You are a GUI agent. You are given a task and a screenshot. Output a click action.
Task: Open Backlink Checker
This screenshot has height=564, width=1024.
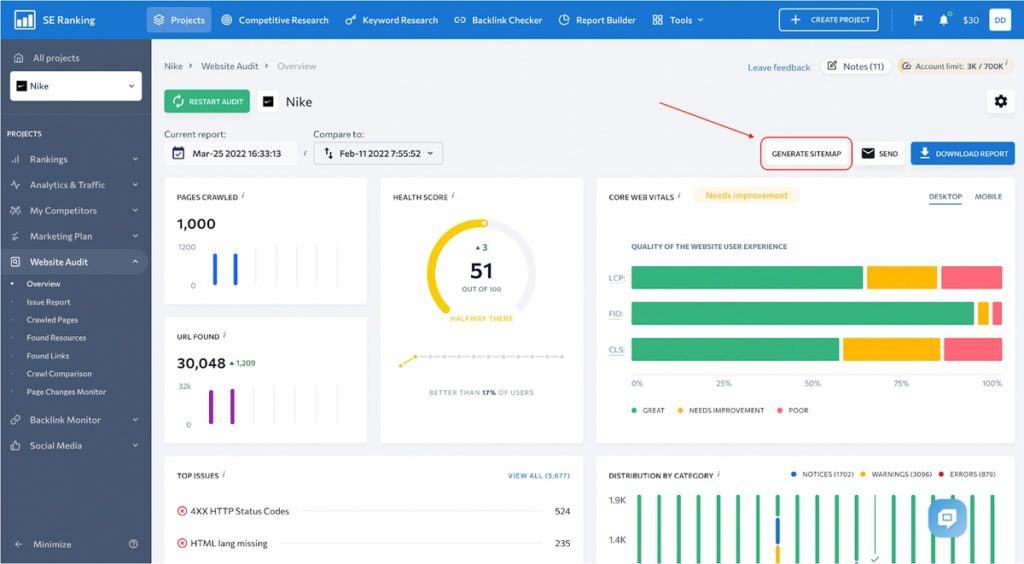coord(498,20)
